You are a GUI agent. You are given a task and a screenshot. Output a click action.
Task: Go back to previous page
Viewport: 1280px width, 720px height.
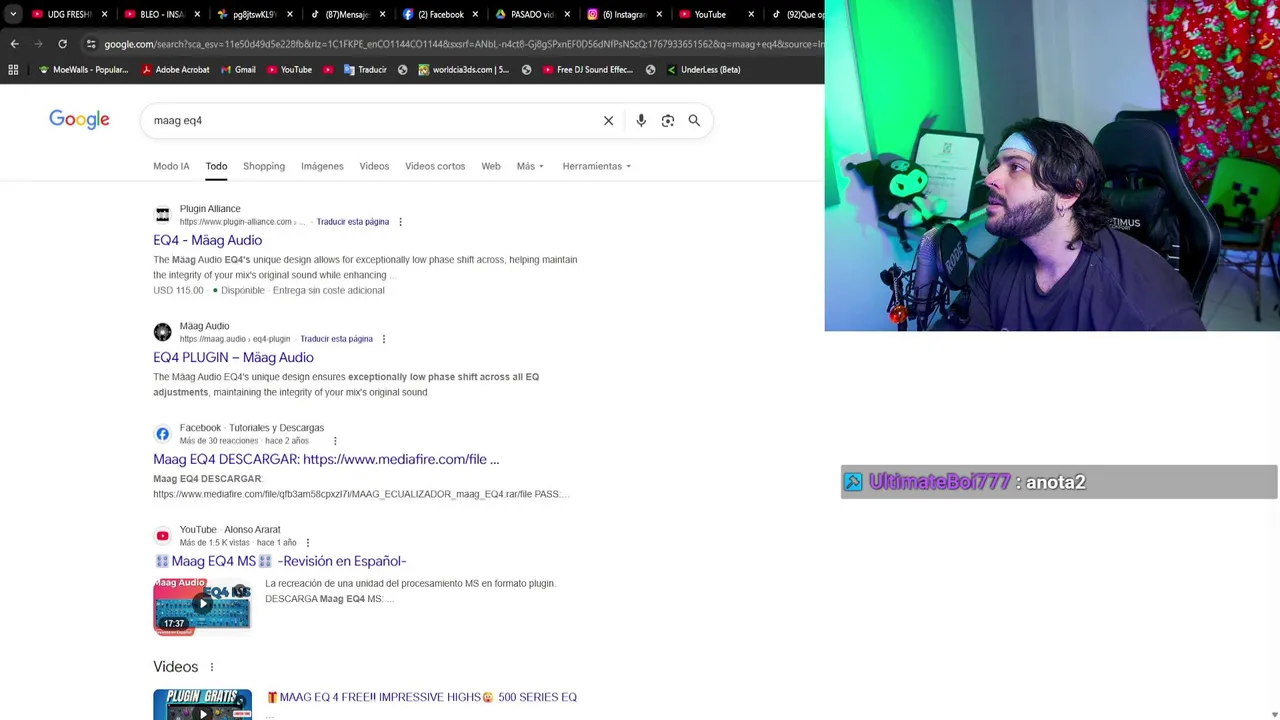click(x=14, y=44)
